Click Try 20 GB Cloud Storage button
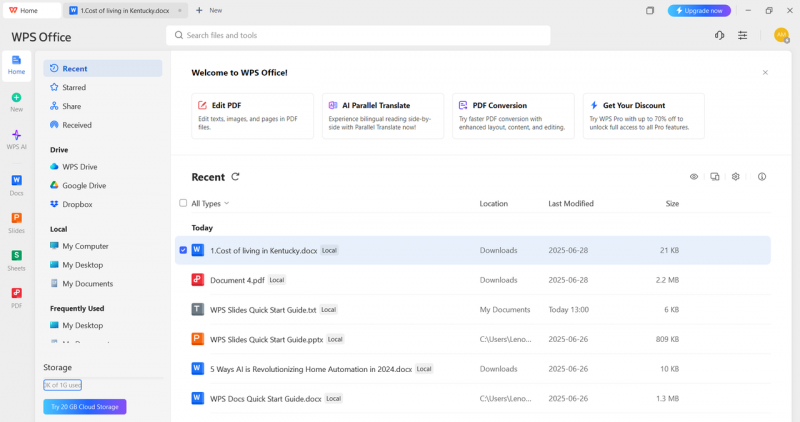The width and height of the screenshot is (800, 422). [x=85, y=407]
